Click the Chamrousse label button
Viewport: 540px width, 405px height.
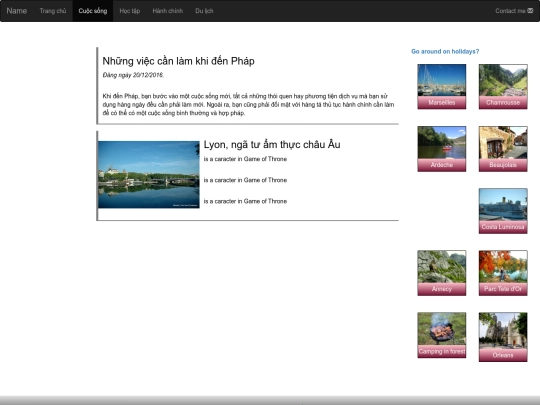(x=503, y=102)
